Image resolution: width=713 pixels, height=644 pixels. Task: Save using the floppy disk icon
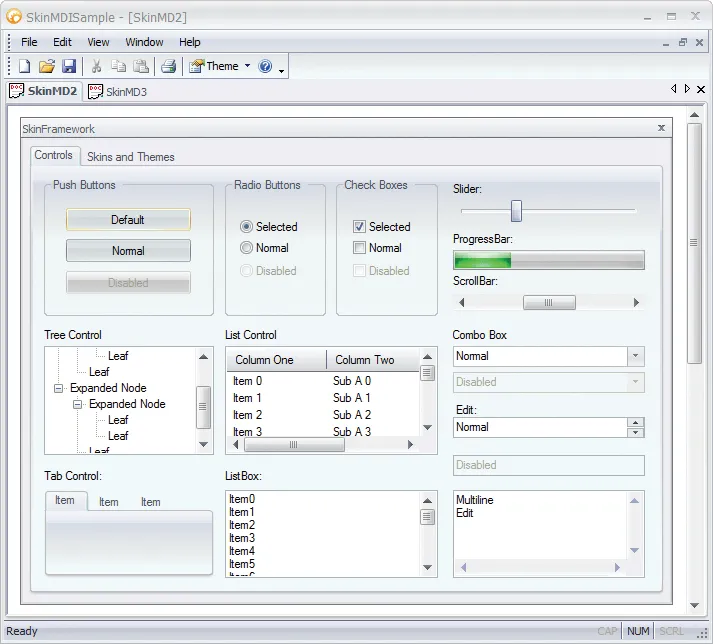point(69,66)
